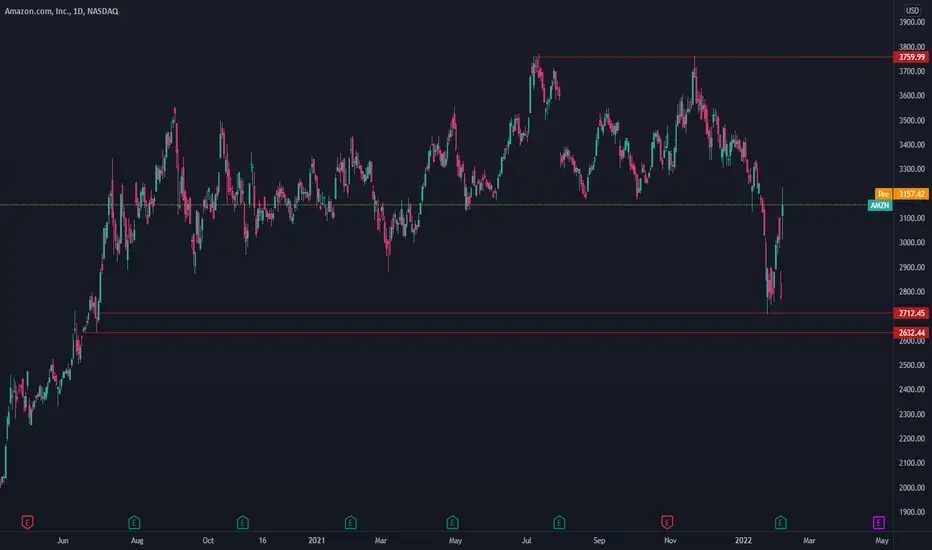This screenshot has height=550, width=932.
Task: Click the 2000.00 price axis label
Action: pos(912,488)
